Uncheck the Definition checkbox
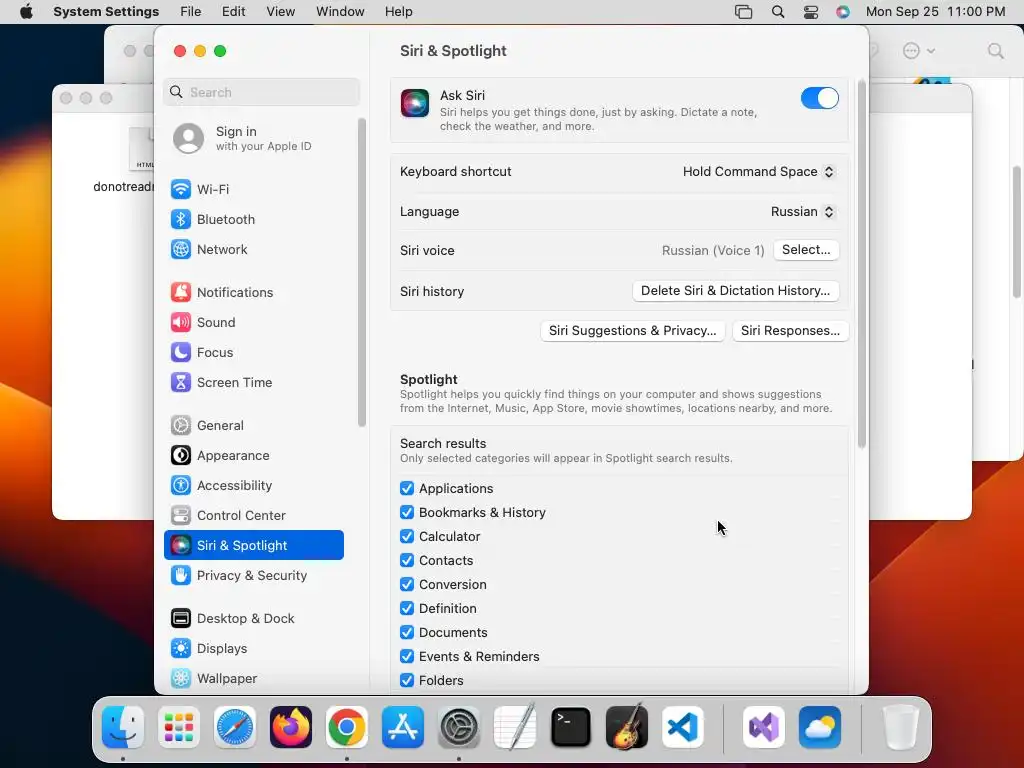This screenshot has width=1024, height=768. 407,609
